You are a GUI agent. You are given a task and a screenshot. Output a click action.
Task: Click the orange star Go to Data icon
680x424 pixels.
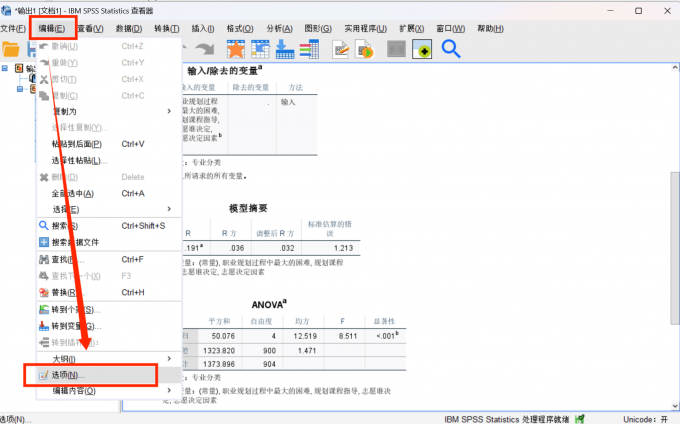[236, 49]
